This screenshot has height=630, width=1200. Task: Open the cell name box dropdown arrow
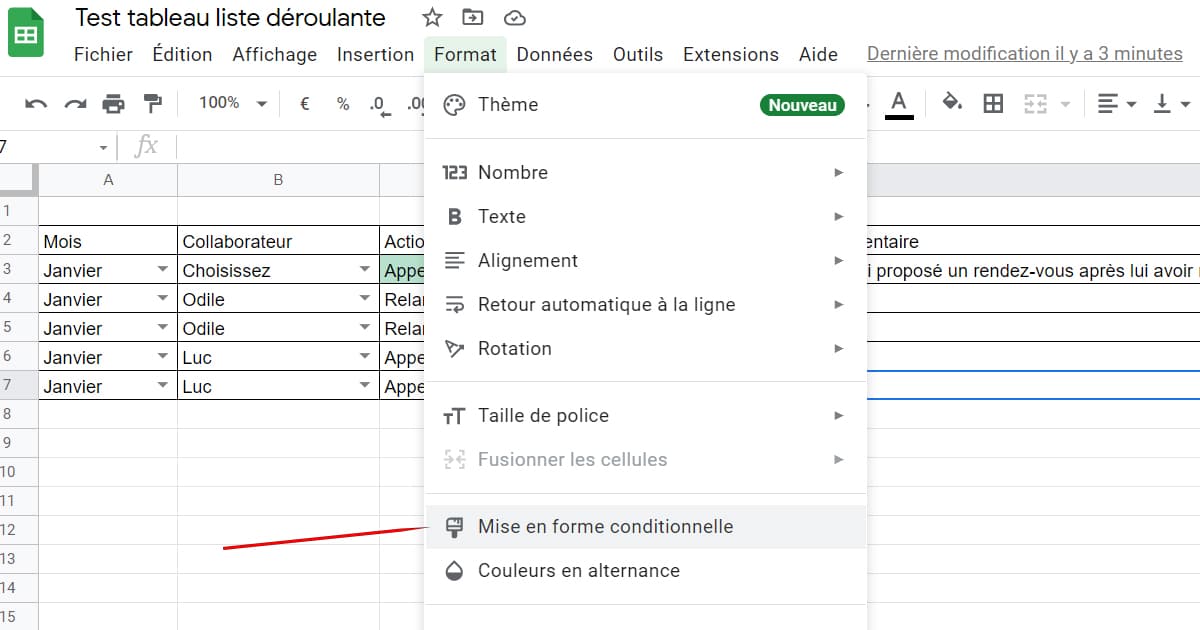[103, 148]
